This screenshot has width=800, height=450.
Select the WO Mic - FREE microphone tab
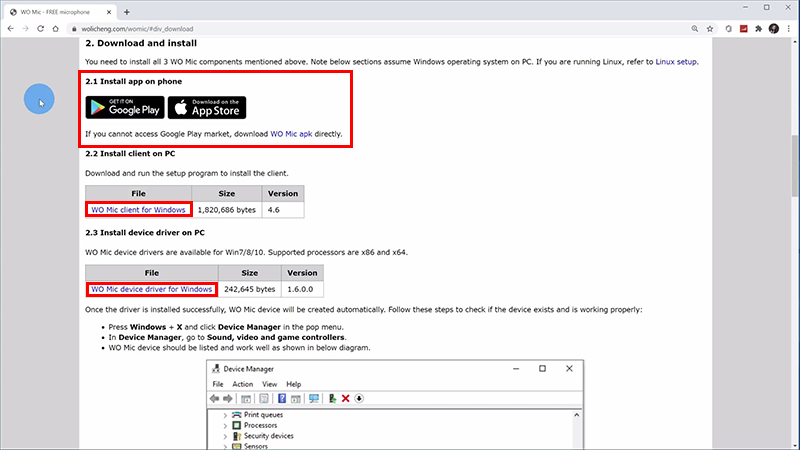tap(60, 12)
